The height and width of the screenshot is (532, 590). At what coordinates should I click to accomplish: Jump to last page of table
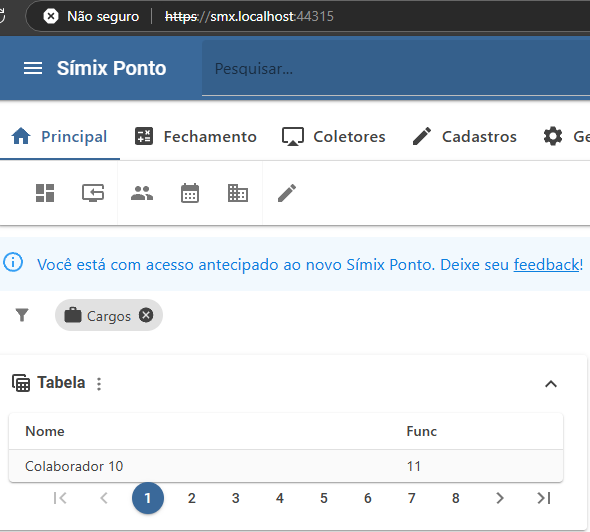[544, 498]
